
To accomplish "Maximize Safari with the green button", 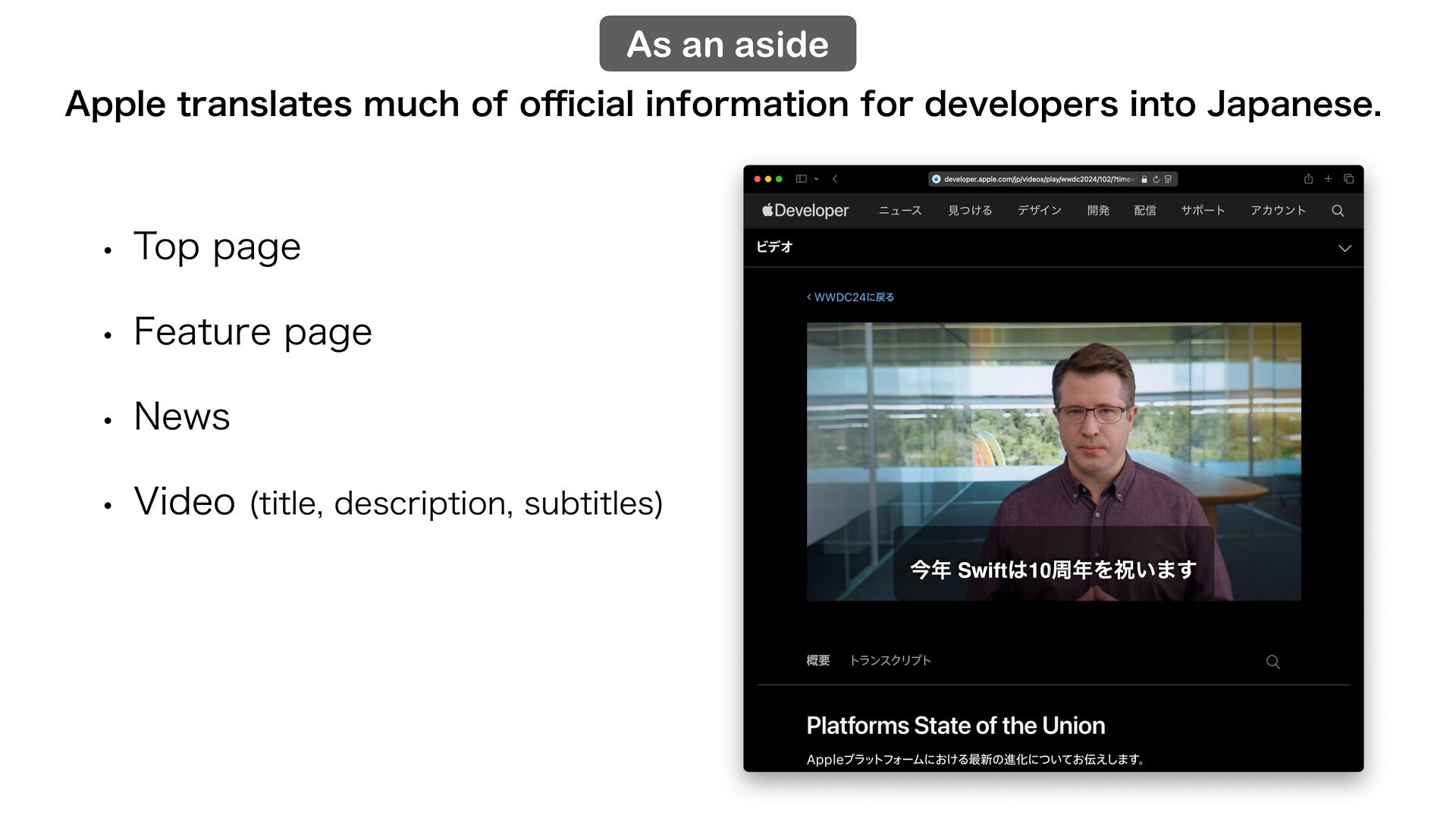I will pos(779,179).
